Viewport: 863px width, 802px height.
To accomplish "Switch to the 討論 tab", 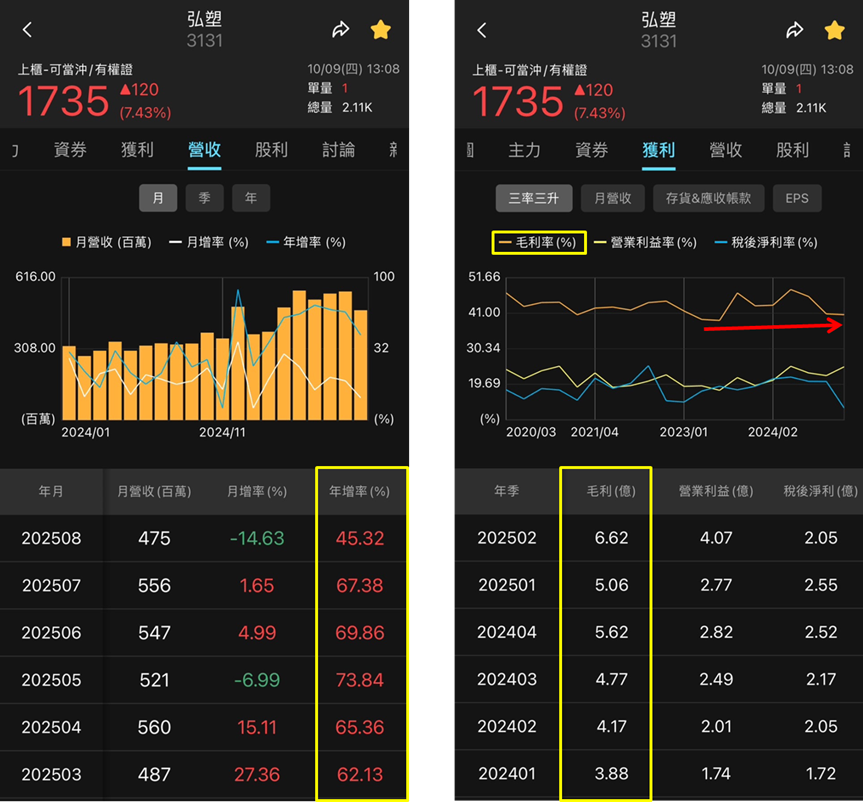I will (x=338, y=150).
